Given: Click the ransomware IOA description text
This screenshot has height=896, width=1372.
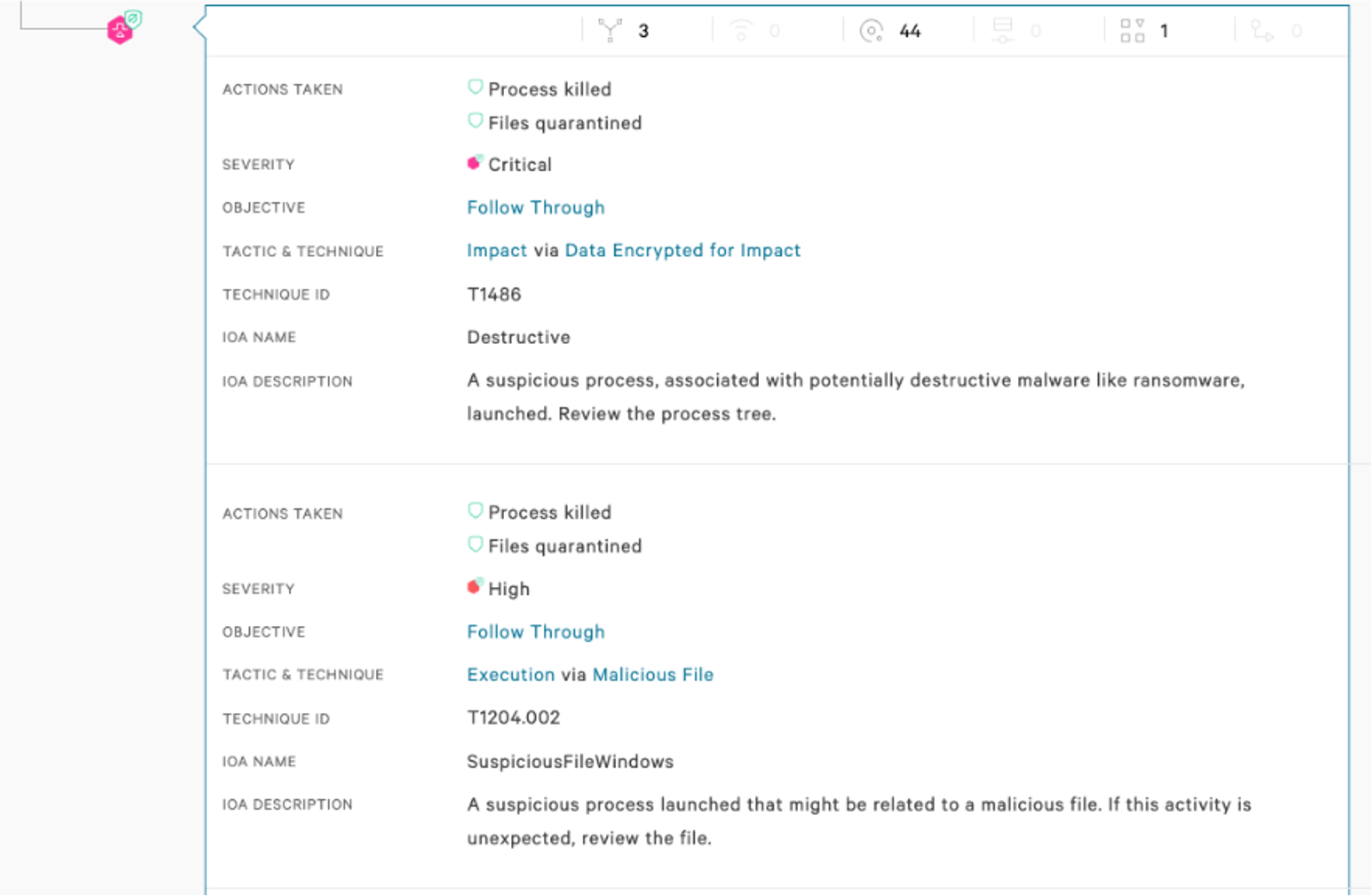Looking at the screenshot, I should 856,397.
